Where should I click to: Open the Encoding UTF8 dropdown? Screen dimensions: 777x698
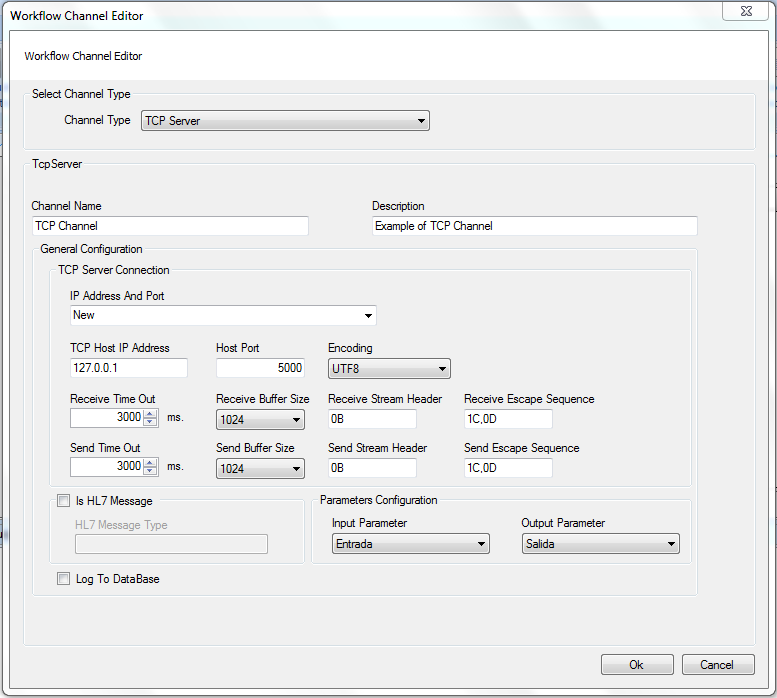click(x=389, y=369)
